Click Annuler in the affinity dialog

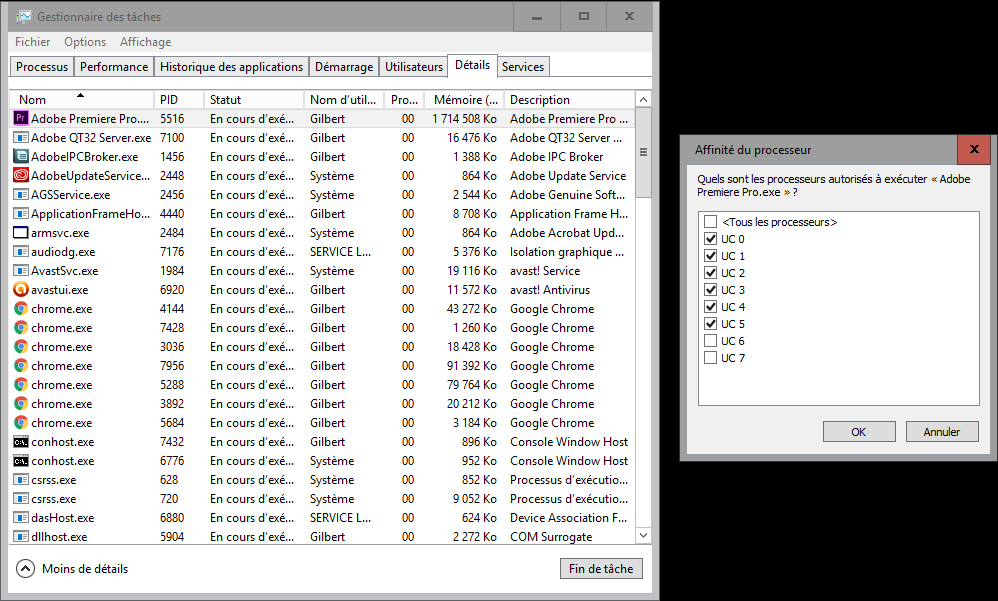pyautogui.click(x=941, y=432)
